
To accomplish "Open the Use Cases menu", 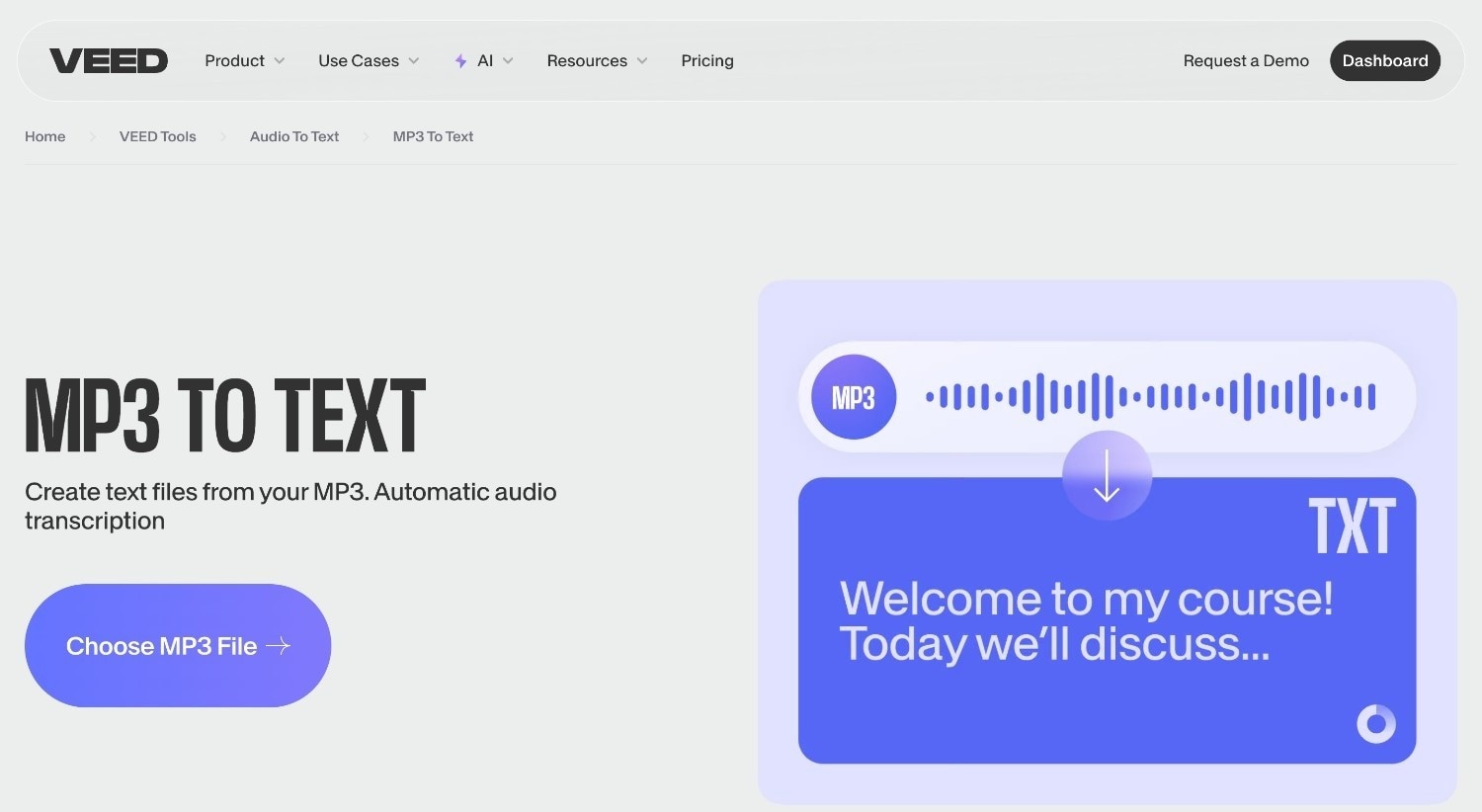I will 369,61.
